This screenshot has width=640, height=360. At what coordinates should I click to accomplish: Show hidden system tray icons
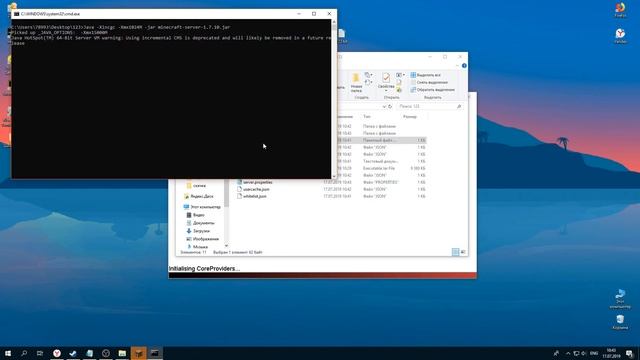pyautogui.click(x=568, y=353)
